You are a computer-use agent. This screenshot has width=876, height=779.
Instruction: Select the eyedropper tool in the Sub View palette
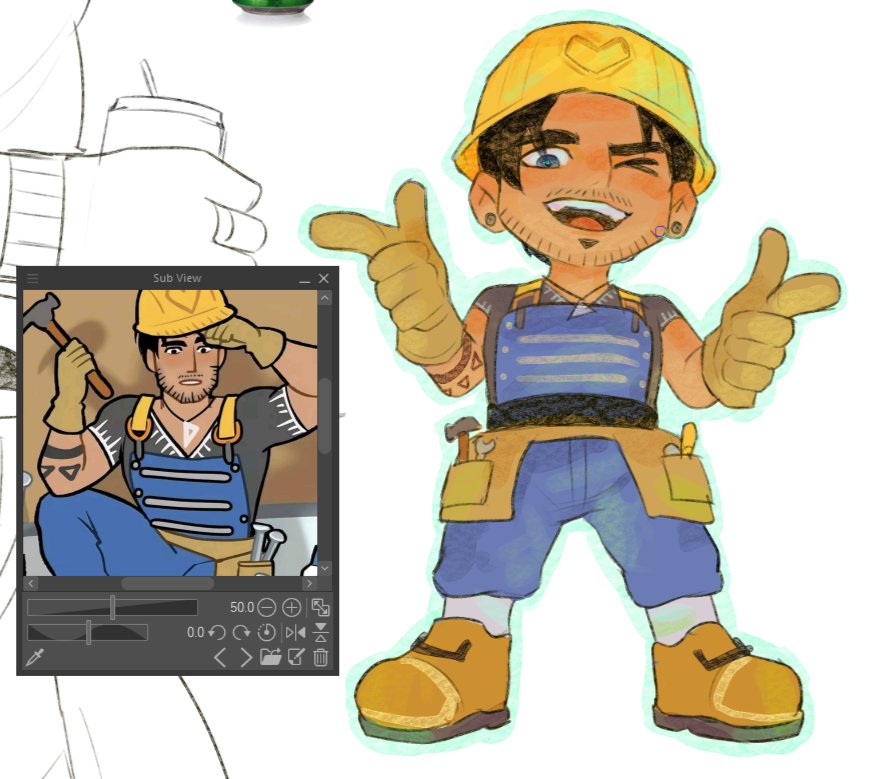[x=37, y=659]
